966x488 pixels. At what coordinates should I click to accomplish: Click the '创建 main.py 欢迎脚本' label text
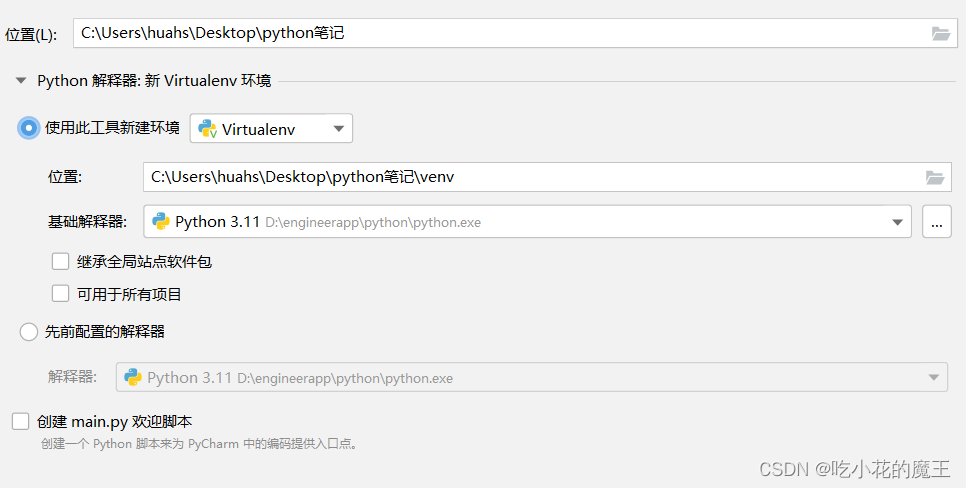pyautogui.click(x=115, y=422)
